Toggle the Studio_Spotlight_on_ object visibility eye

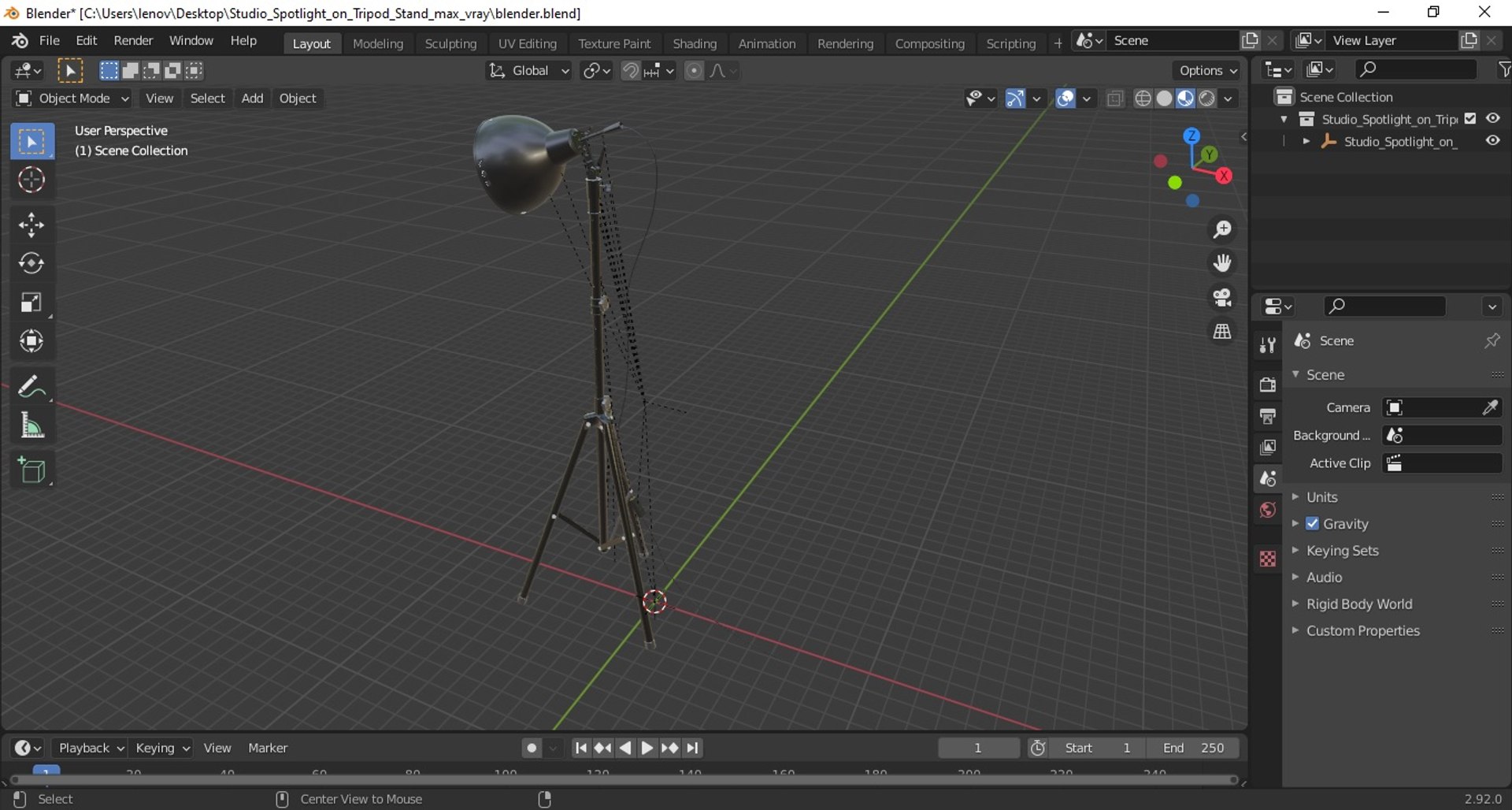click(x=1492, y=140)
